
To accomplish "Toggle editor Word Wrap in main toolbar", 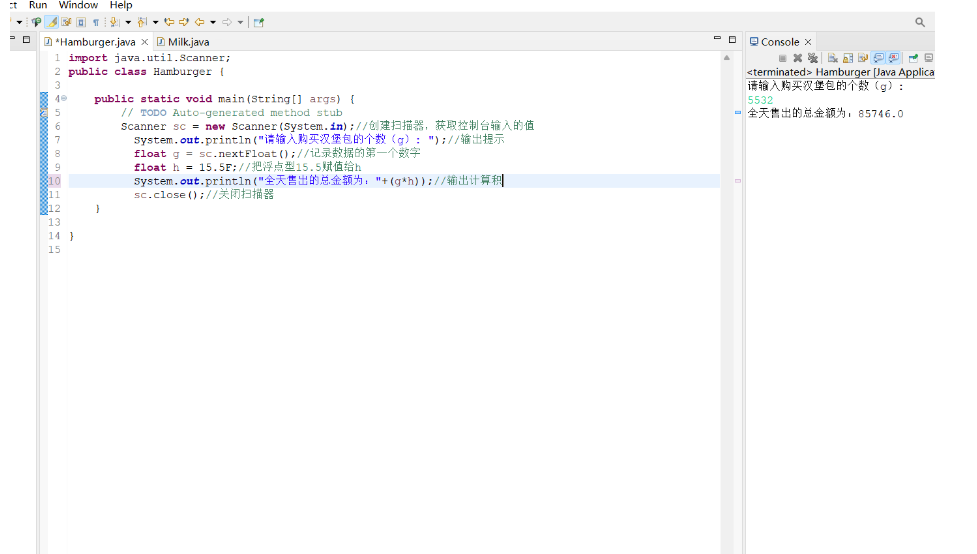I will point(66,22).
